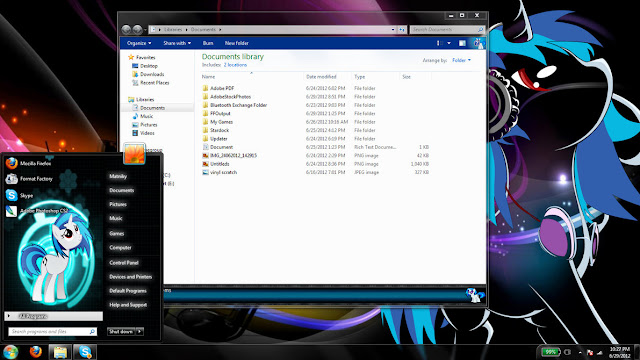This screenshot has width=640, height=360.
Task: Click the Windows Start orb
Action: (x=11, y=352)
